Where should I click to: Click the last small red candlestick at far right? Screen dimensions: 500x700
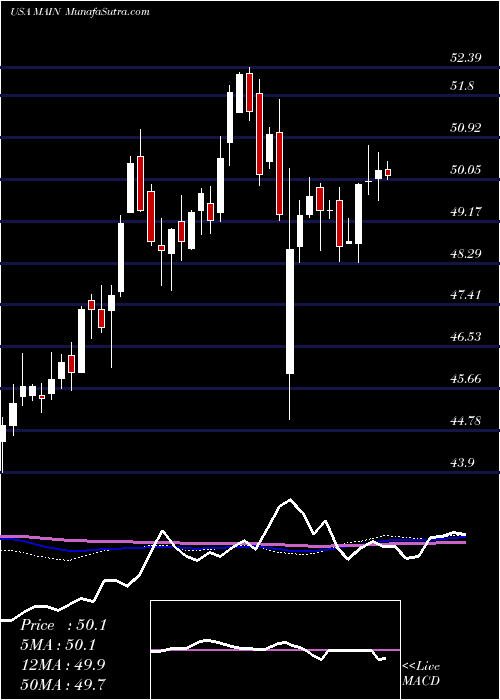tap(388, 172)
